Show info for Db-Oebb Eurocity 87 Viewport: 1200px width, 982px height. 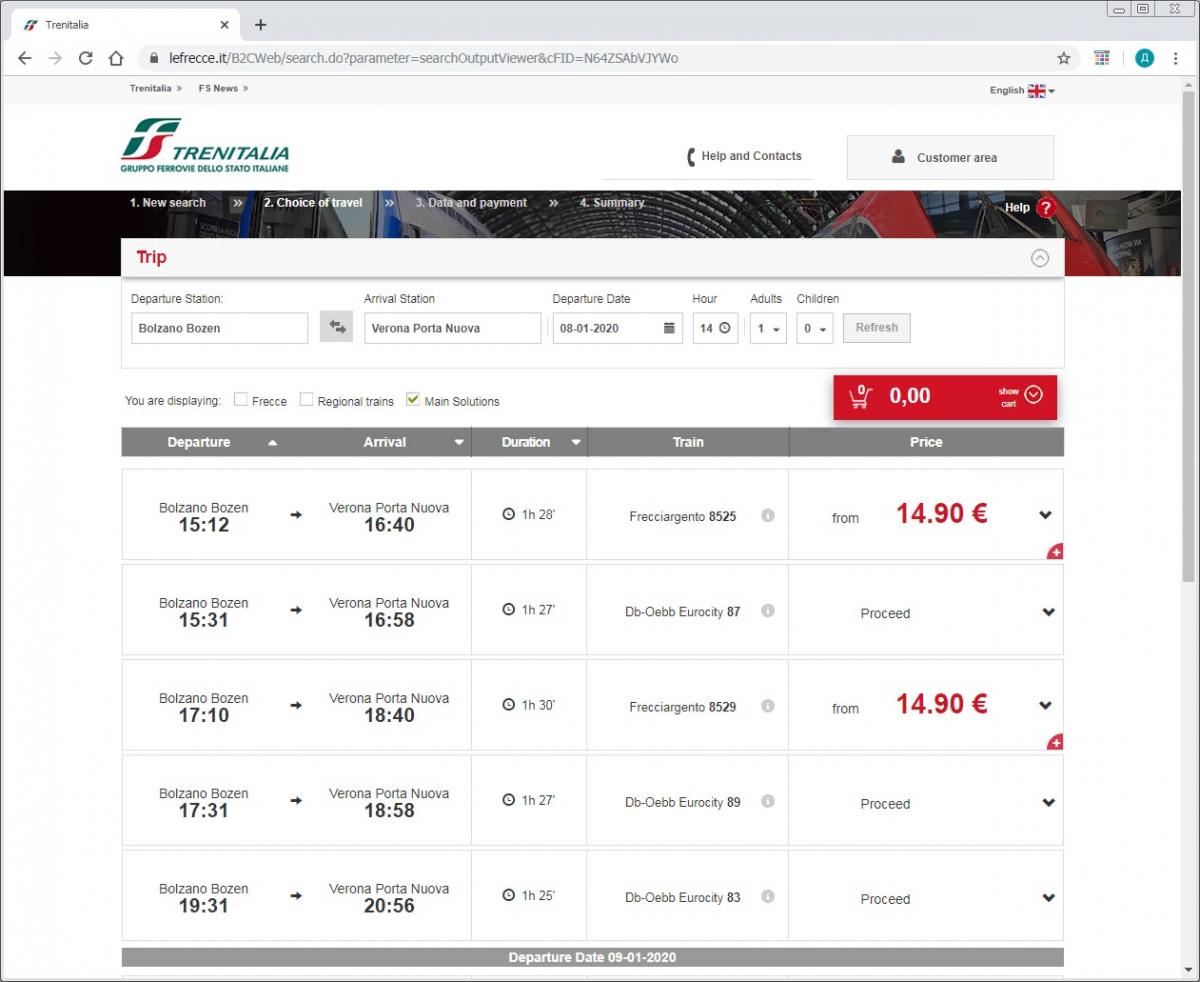[768, 611]
